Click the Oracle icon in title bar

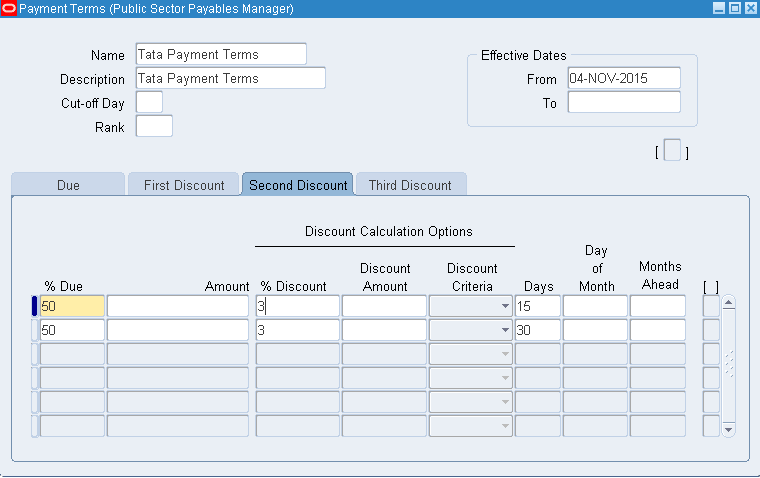tap(9, 8)
